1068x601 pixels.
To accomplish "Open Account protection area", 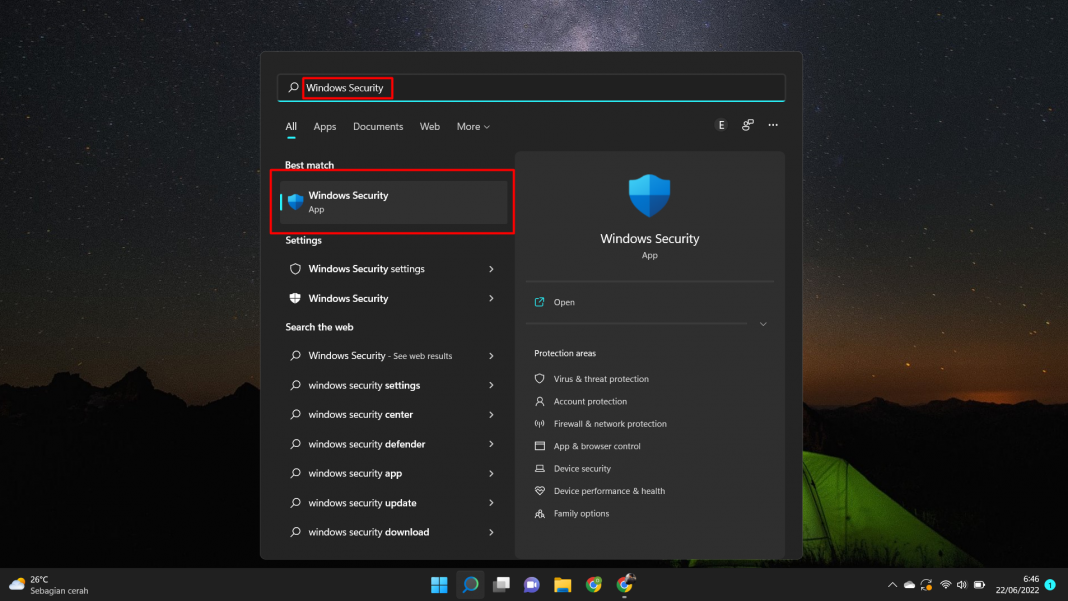I will point(590,402).
